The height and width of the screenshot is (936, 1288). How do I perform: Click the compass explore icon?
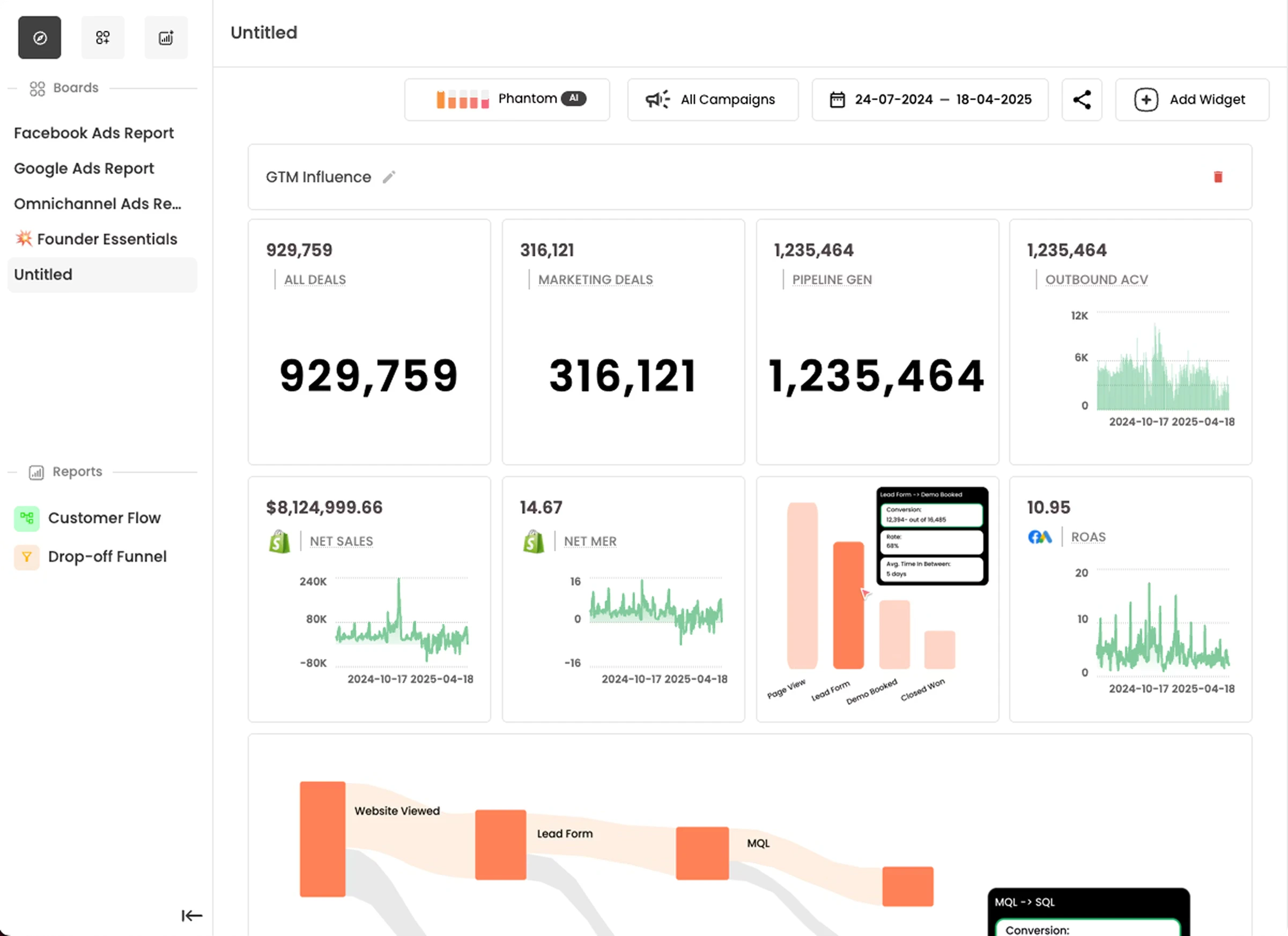coord(39,38)
